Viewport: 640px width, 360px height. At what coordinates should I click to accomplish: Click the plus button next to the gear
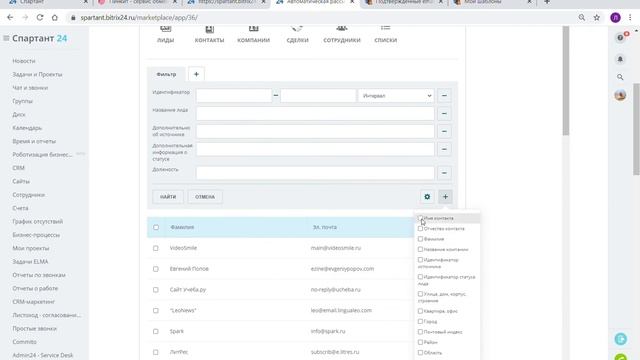pos(445,197)
